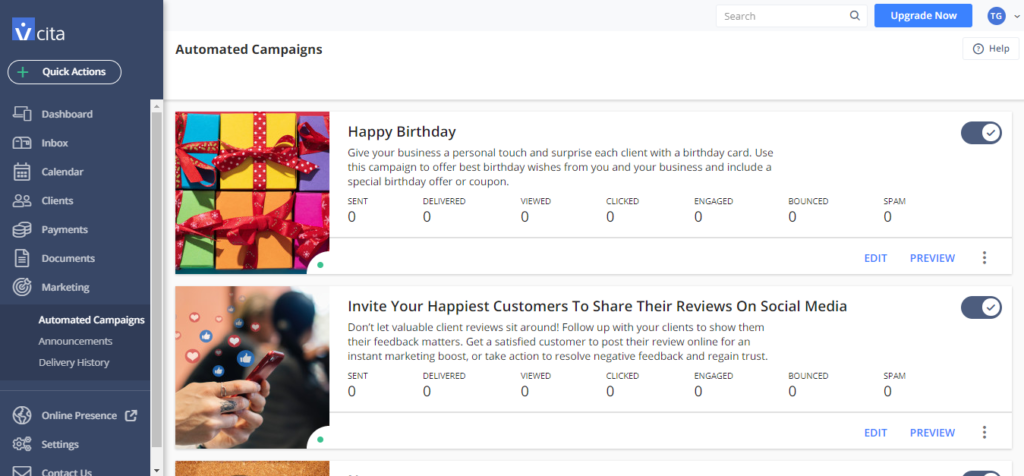Viewport: 1024px width, 476px height.
Task: Select the Automated Campaigns submenu item
Action: pos(91,320)
